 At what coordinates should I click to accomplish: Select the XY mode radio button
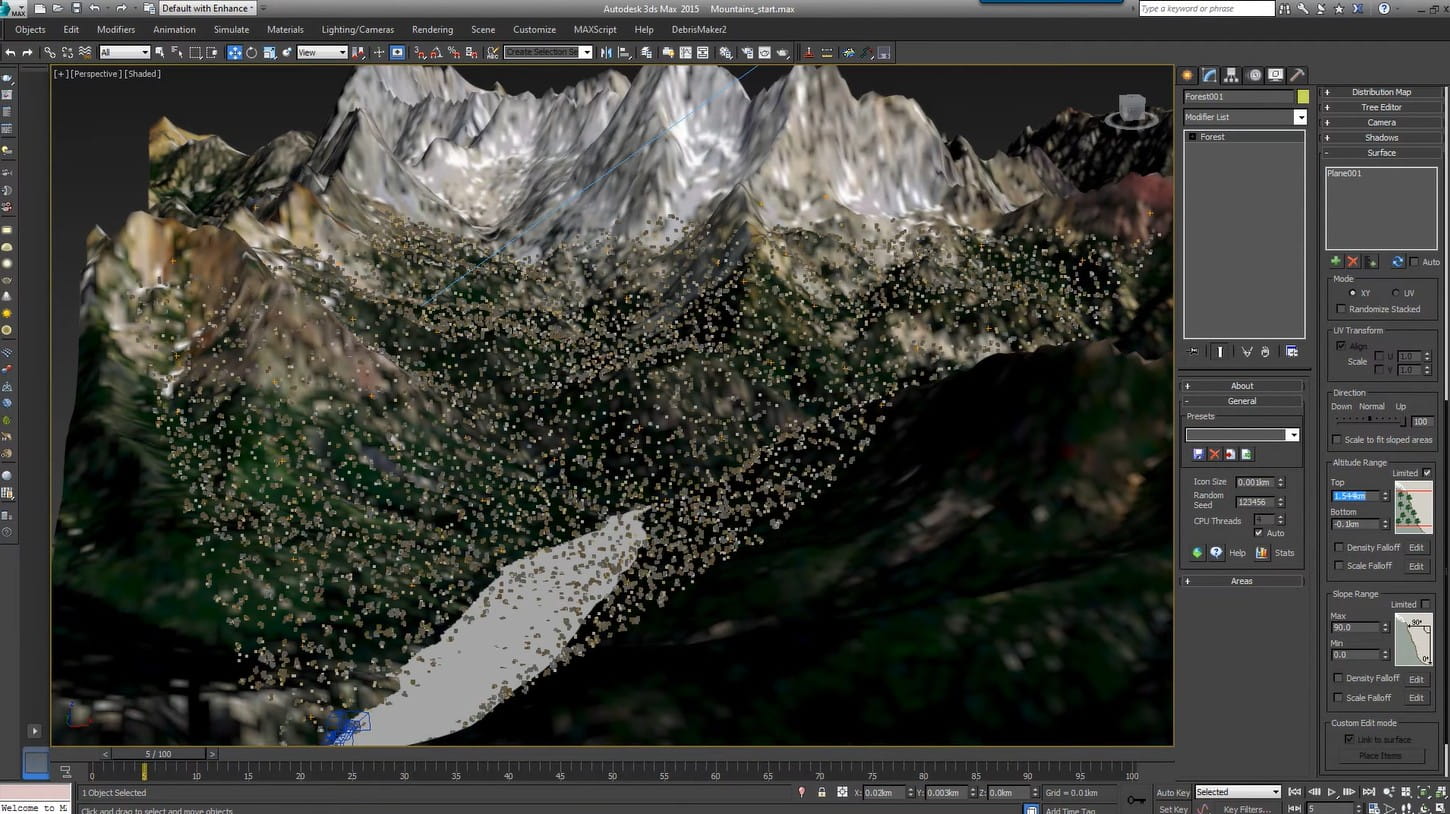coord(1353,293)
